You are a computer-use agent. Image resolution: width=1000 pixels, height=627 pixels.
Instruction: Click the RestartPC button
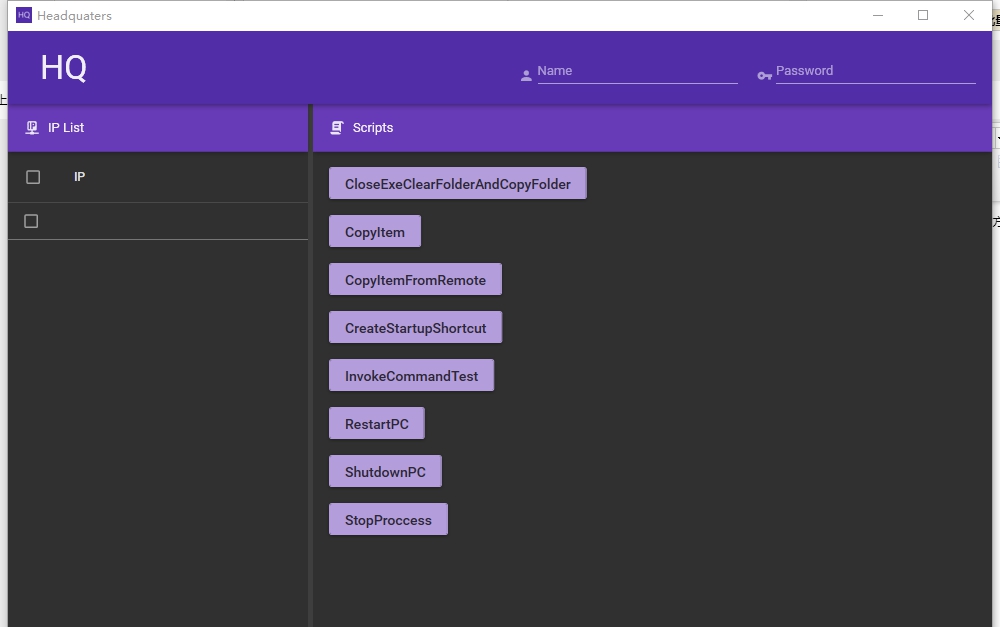376,424
